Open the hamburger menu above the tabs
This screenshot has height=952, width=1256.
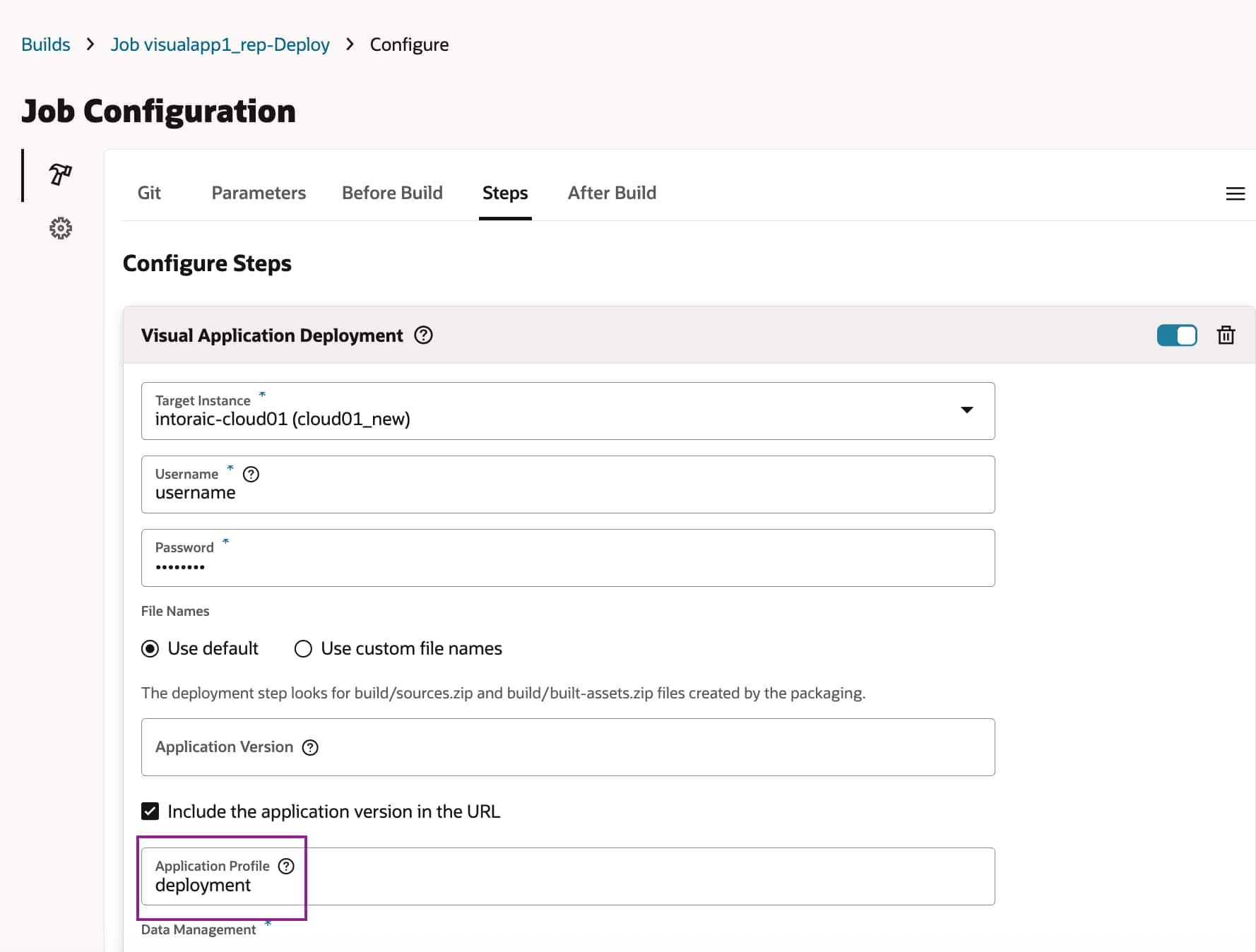(1236, 194)
